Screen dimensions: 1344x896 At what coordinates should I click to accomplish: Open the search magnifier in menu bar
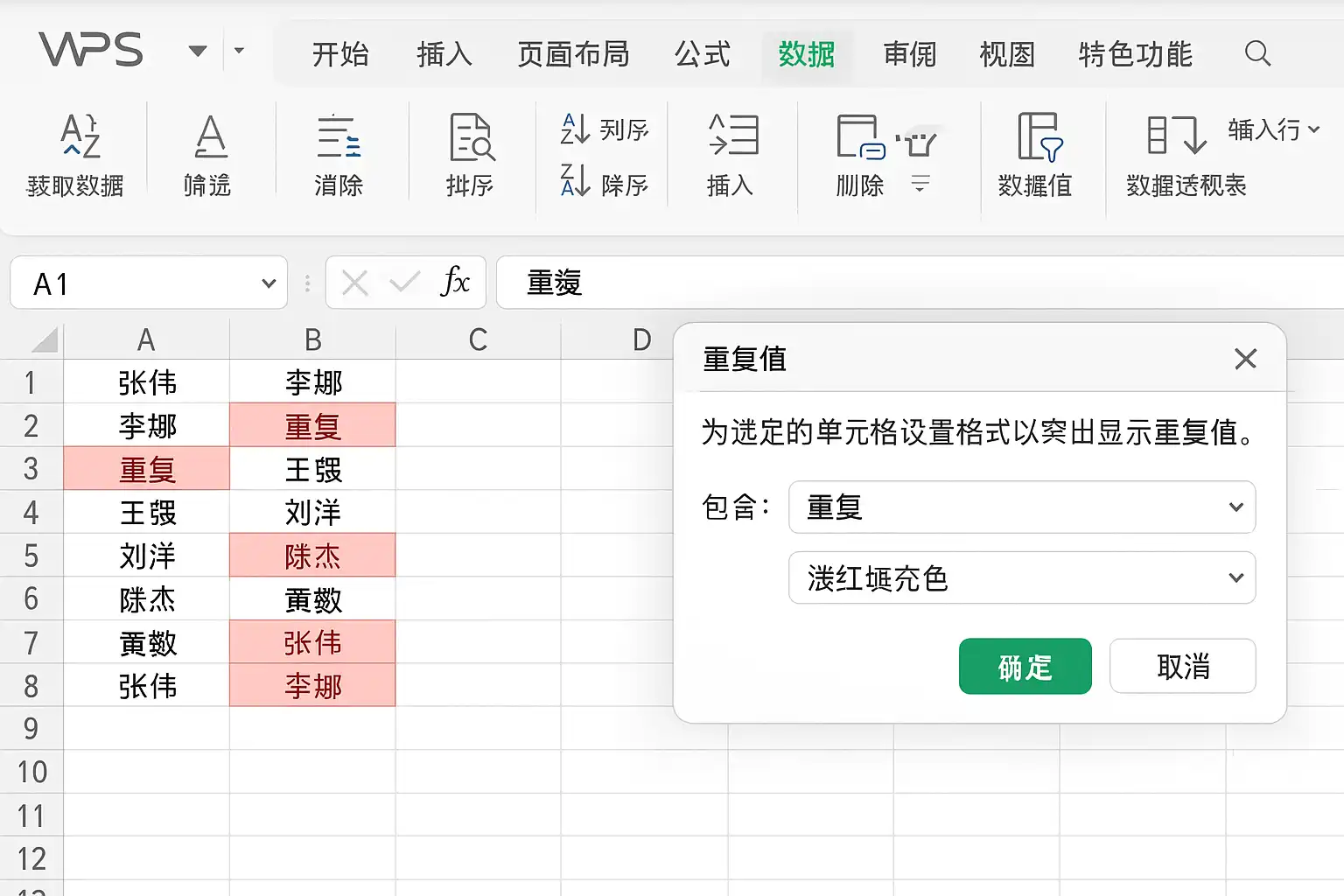coord(1257,53)
